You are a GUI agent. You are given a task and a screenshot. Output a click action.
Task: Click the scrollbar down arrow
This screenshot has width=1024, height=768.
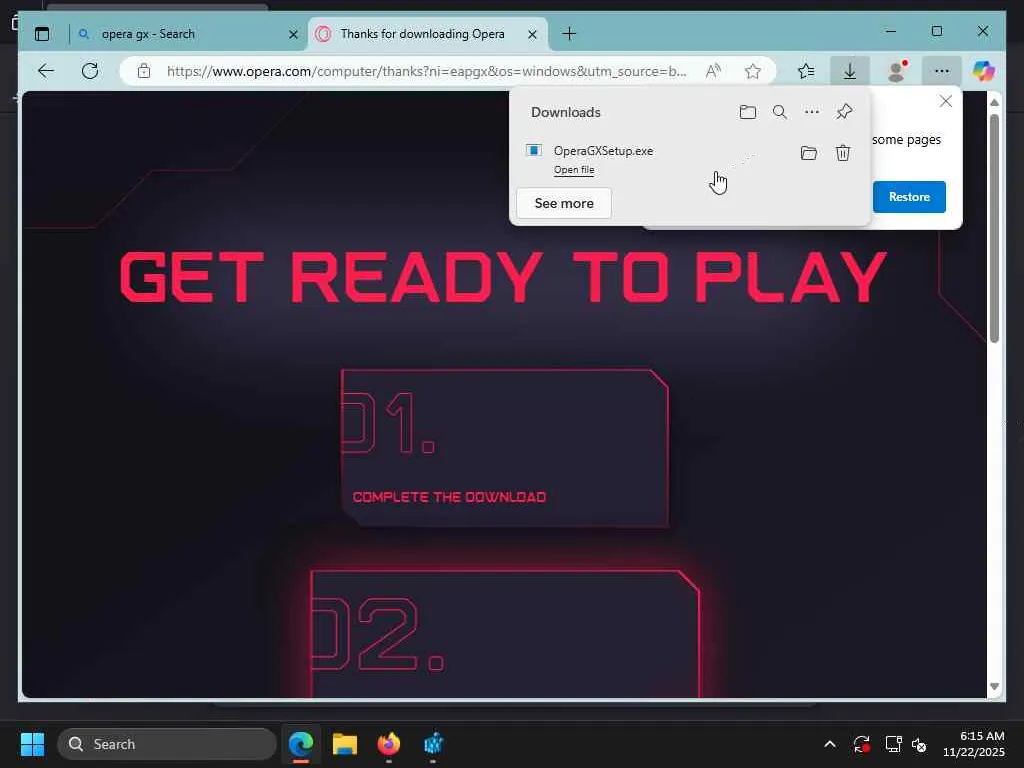(994, 686)
